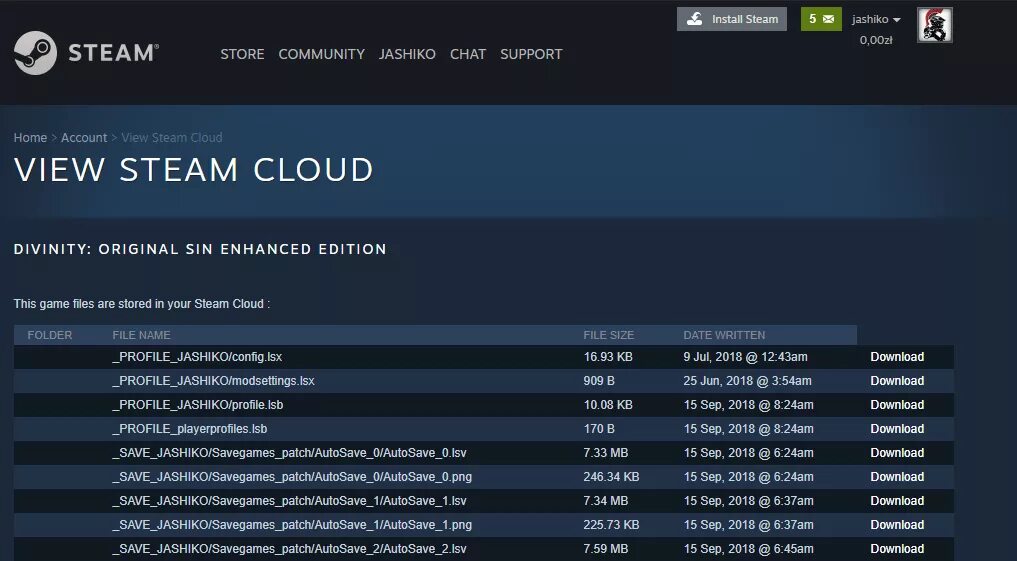The width and height of the screenshot is (1017, 561).
Task: Download the AutoSave_0.lsv file
Action: click(x=897, y=453)
